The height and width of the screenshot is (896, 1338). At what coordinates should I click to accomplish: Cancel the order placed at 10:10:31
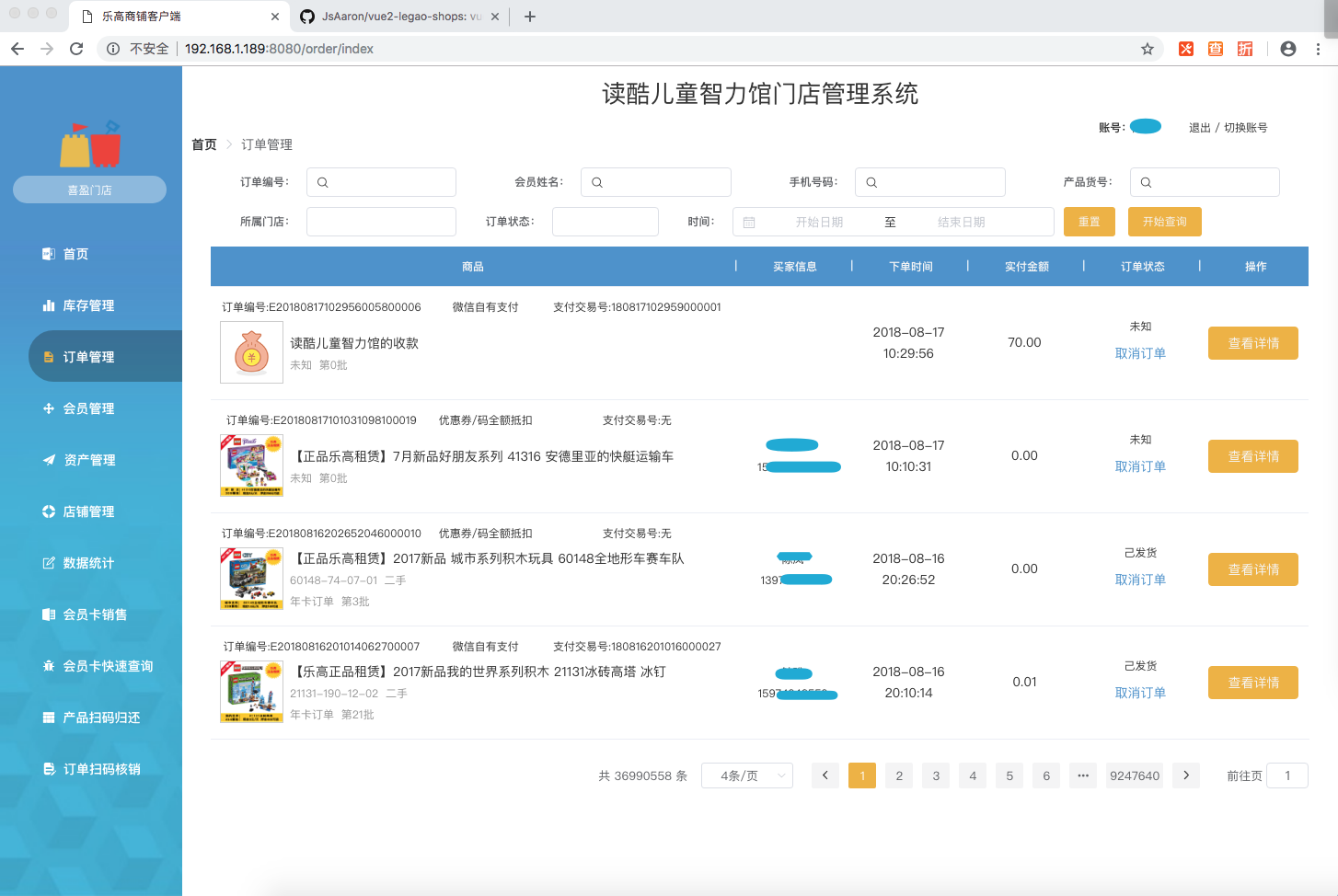coord(1140,467)
